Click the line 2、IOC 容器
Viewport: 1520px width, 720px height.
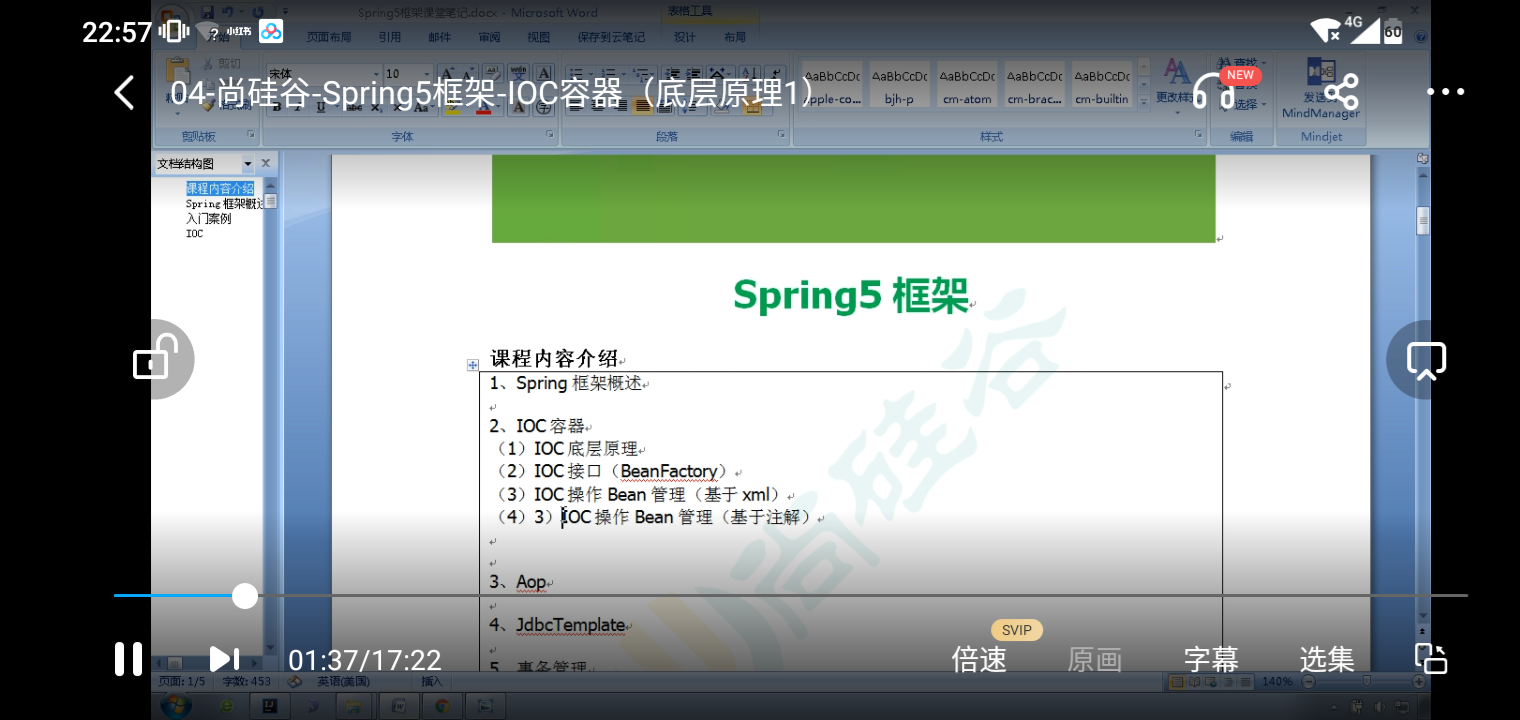tap(536, 426)
